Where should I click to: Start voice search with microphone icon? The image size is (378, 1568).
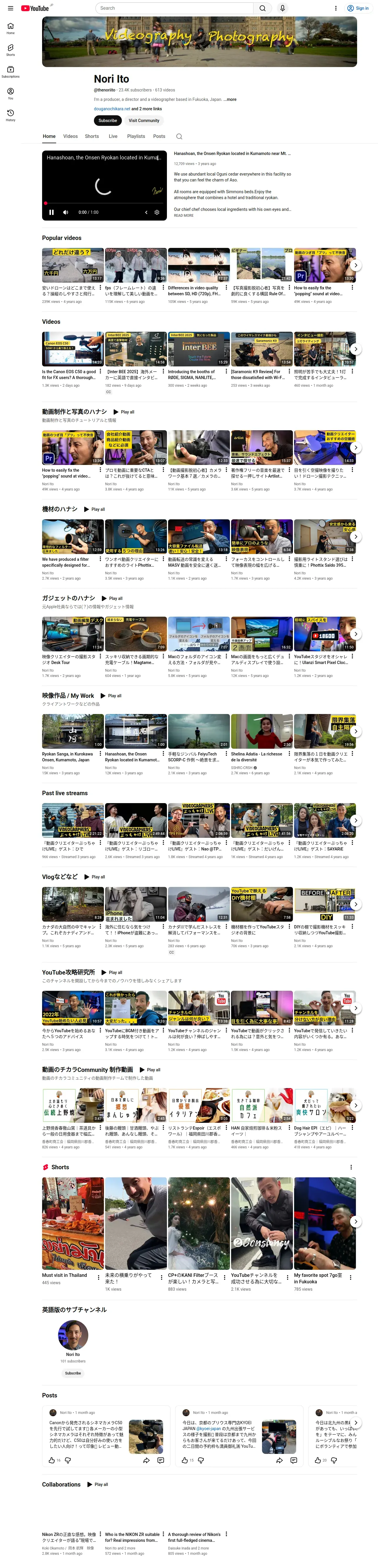[282, 8]
